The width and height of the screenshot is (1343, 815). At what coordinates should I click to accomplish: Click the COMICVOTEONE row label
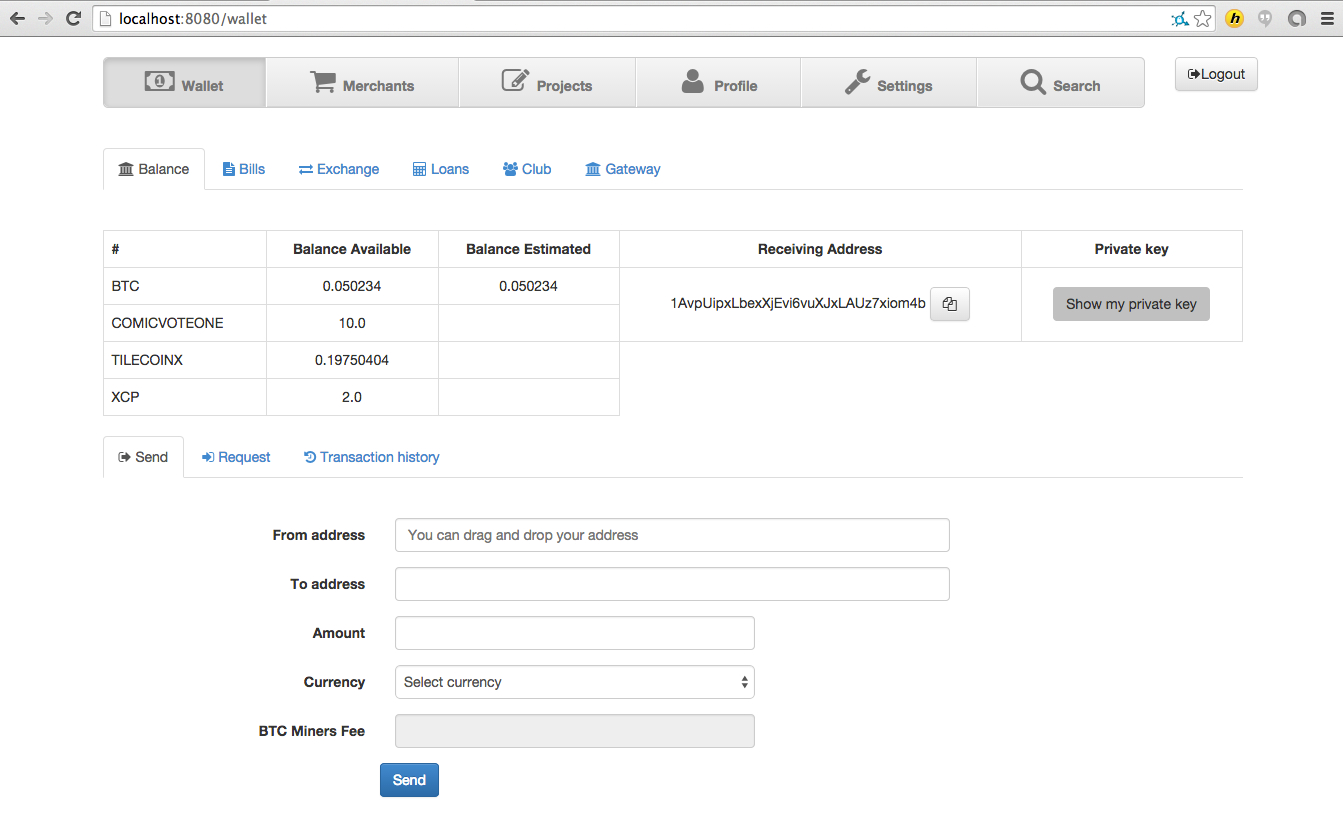168,323
